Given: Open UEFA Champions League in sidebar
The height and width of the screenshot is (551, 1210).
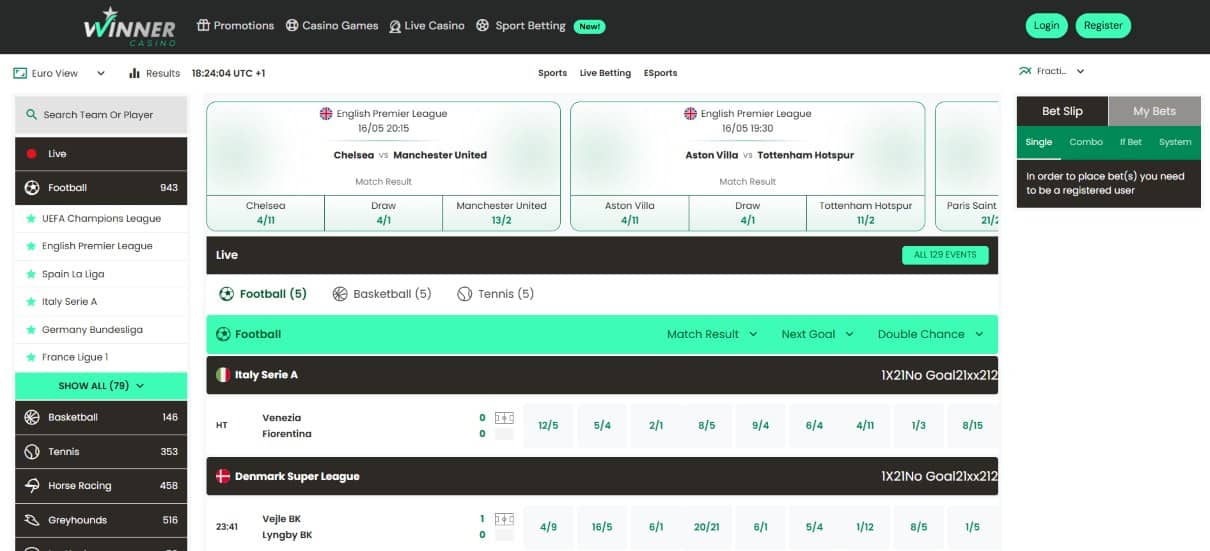Looking at the screenshot, I should tap(101, 218).
